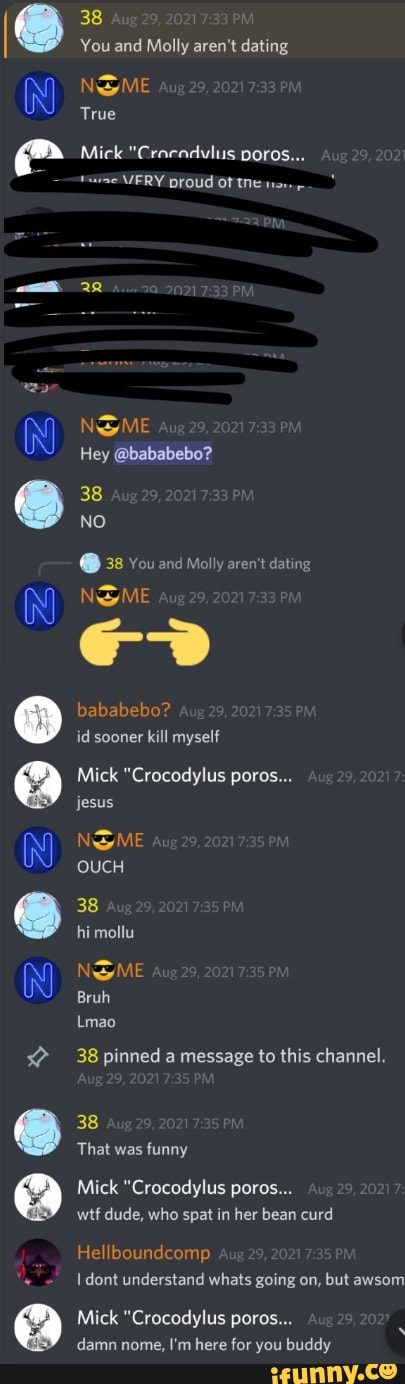Open 38's avatar beside 'That was funny'

[39, 1135]
